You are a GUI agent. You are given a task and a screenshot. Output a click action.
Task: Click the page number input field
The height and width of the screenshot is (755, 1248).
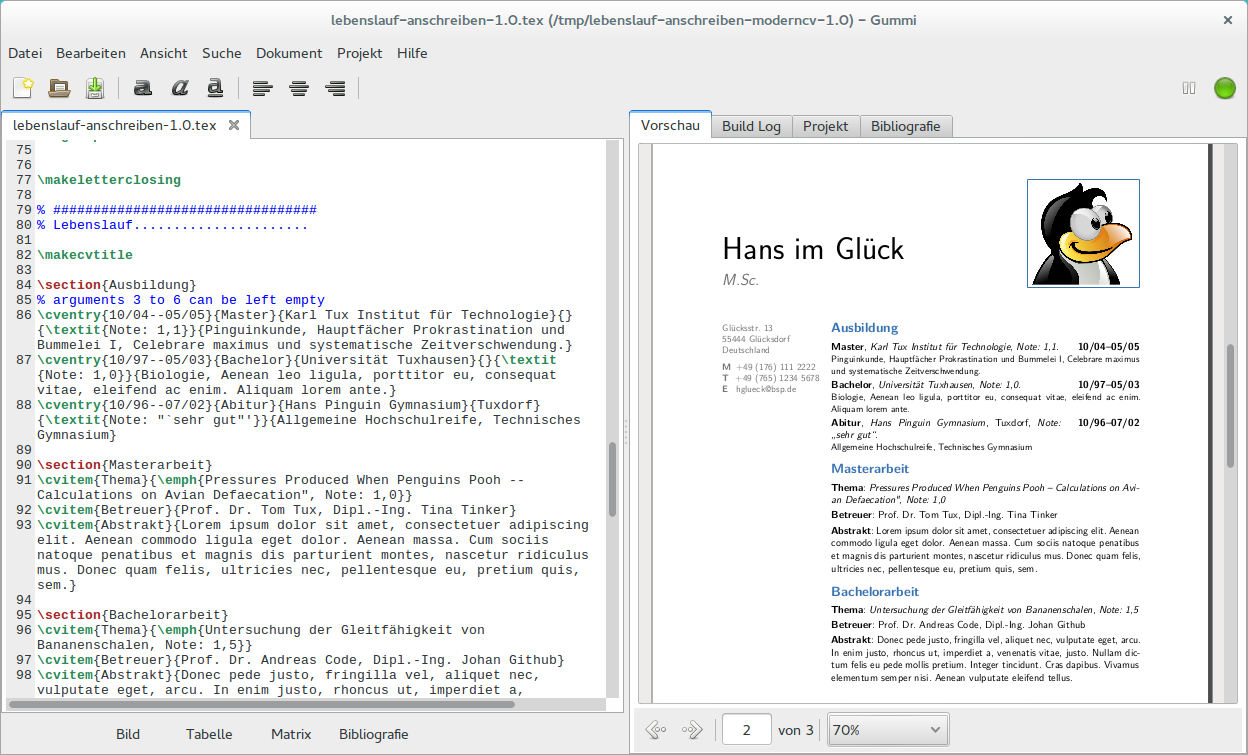click(x=746, y=730)
